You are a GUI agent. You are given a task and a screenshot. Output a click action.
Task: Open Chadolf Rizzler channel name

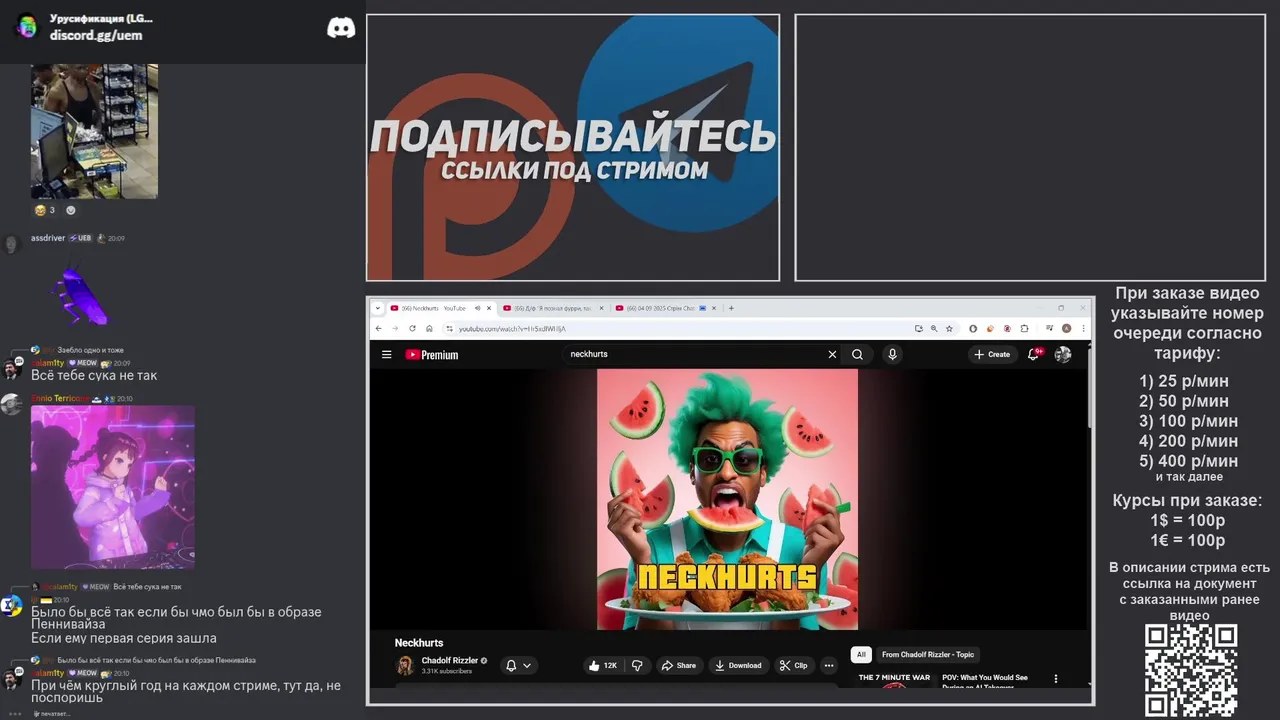pyautogui.click(x=450, y=660)
